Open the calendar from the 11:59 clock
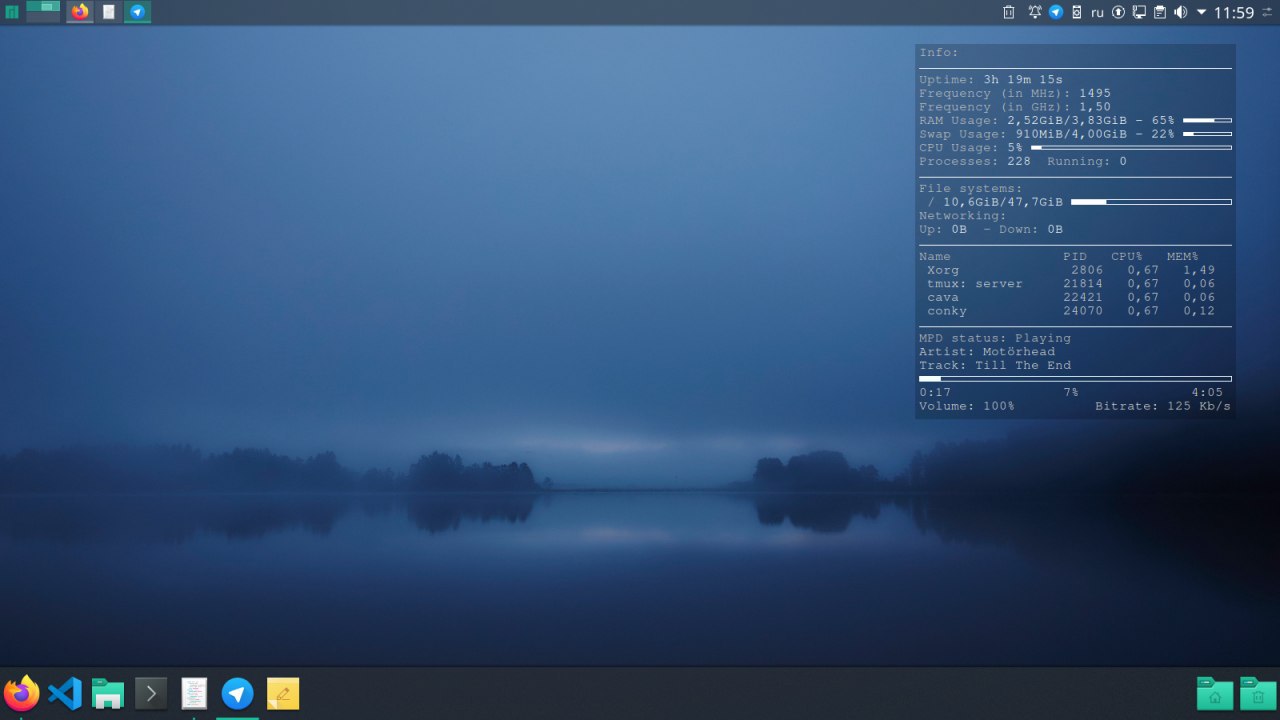The width and height of the screenshot is (1280, 720). 1233,13
